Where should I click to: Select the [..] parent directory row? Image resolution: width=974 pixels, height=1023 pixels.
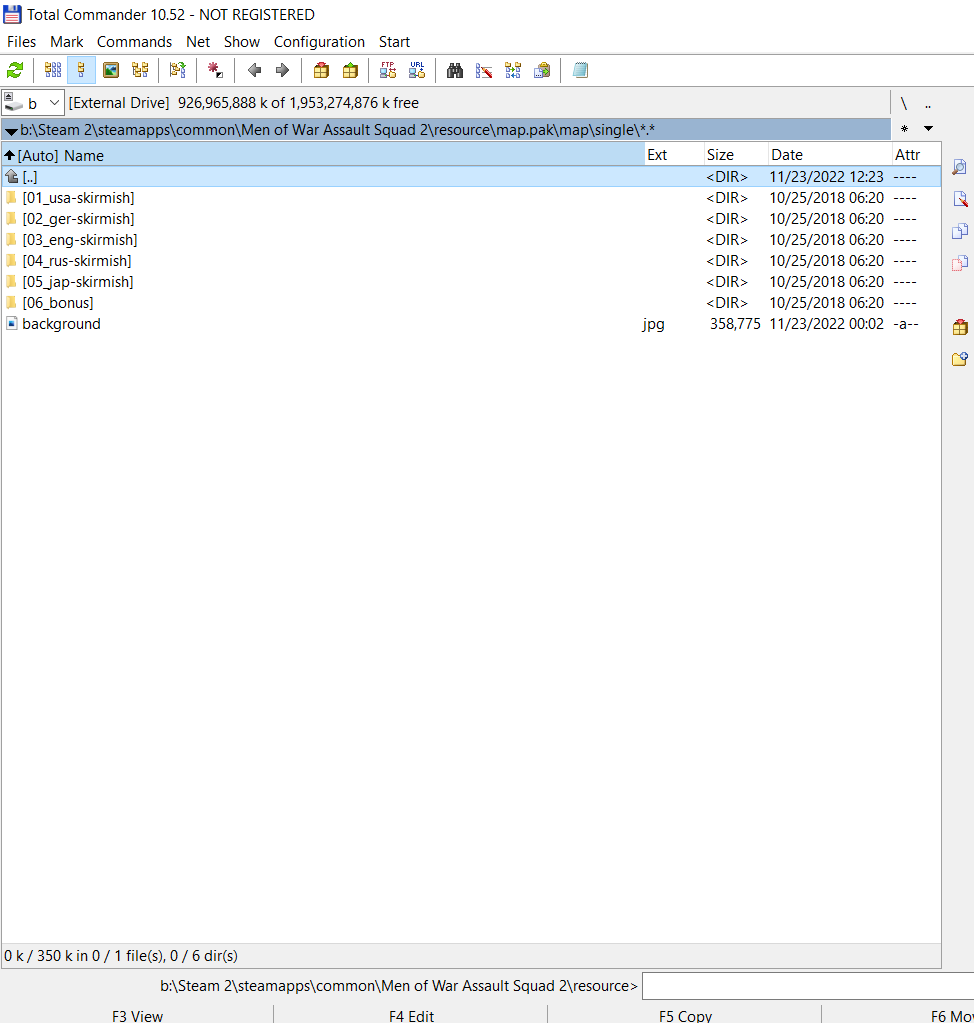pos(471,177)
